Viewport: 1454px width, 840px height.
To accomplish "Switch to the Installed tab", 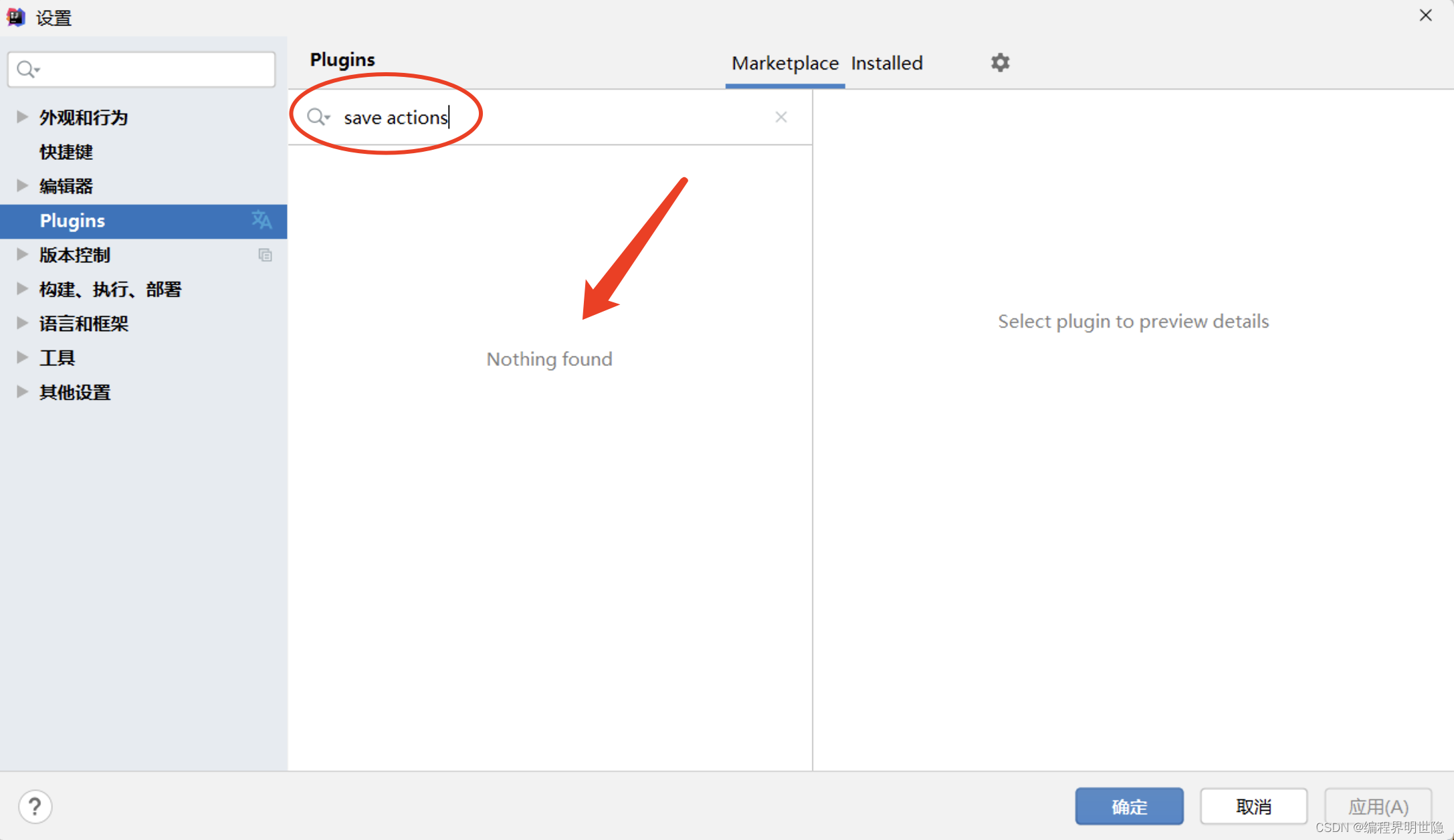I will [886, 64].
